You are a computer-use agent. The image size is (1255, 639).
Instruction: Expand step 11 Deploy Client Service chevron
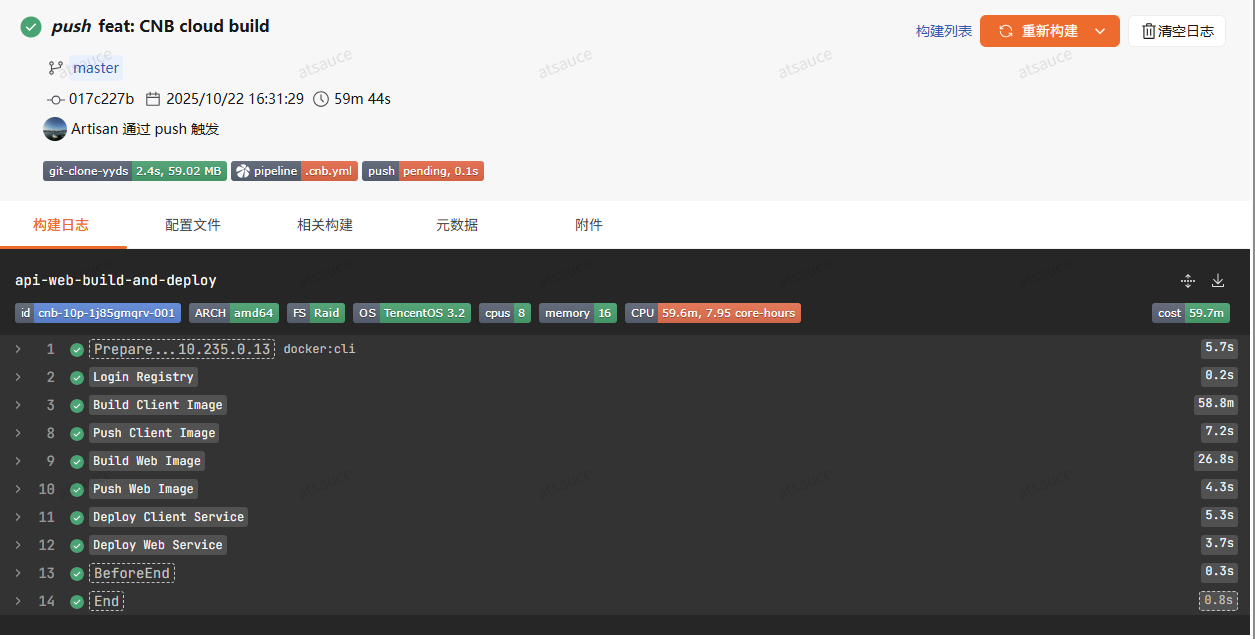(18, 517)
